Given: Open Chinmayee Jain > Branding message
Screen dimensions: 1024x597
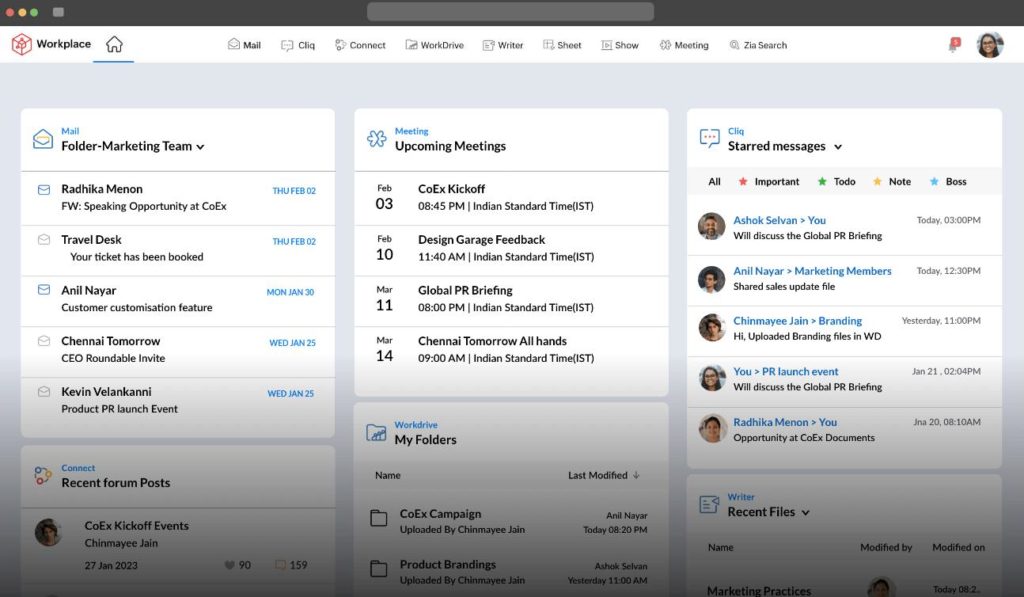Looking at the screenshot, I should point(797,321).
